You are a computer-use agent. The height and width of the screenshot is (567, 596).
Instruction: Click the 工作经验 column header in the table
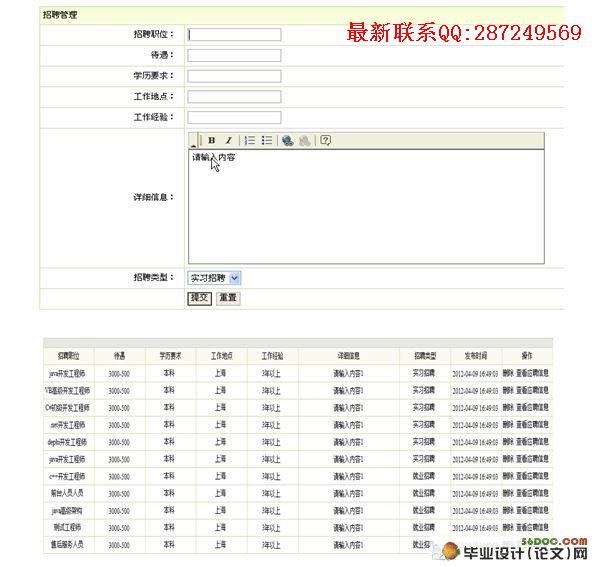[273, 356]
